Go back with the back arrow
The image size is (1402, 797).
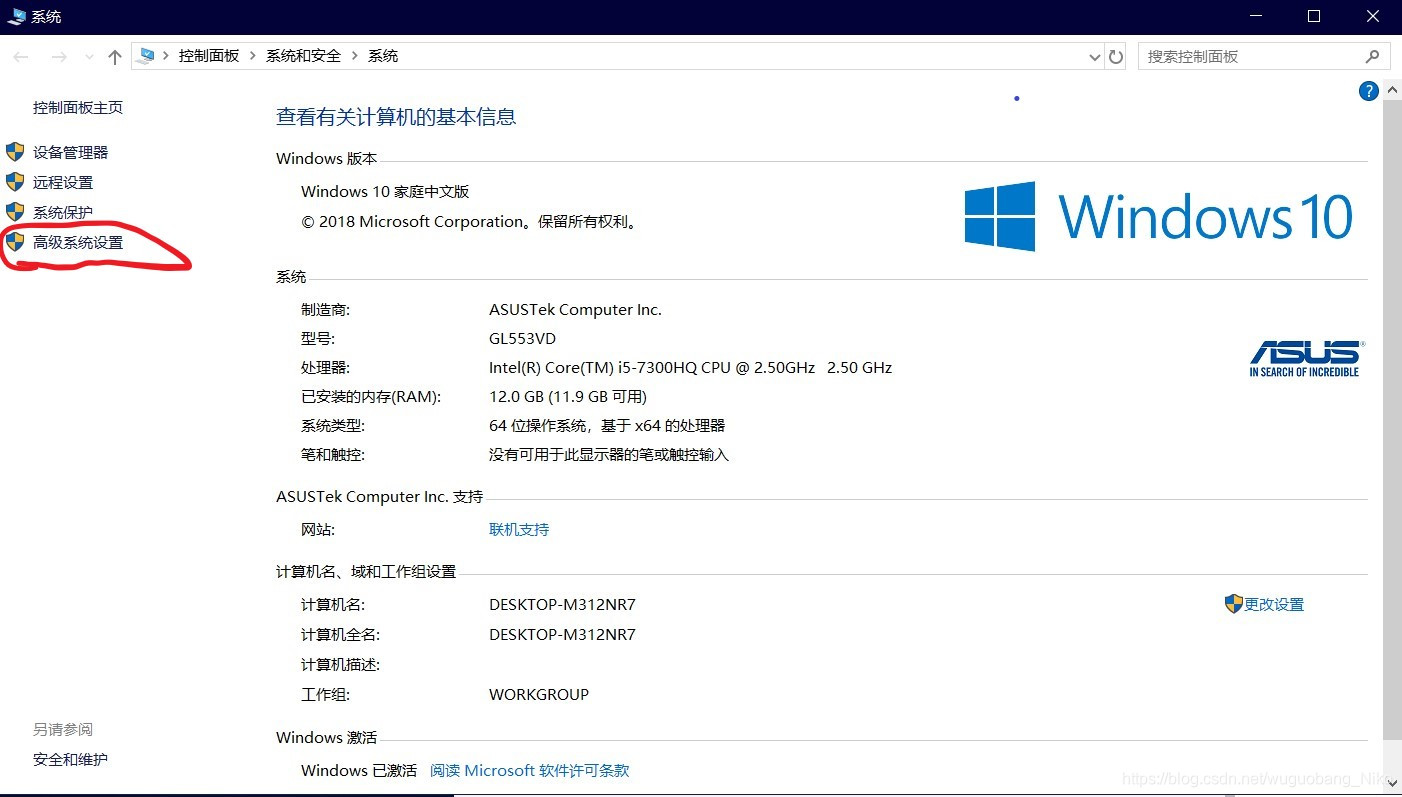[x=21, y=57]
